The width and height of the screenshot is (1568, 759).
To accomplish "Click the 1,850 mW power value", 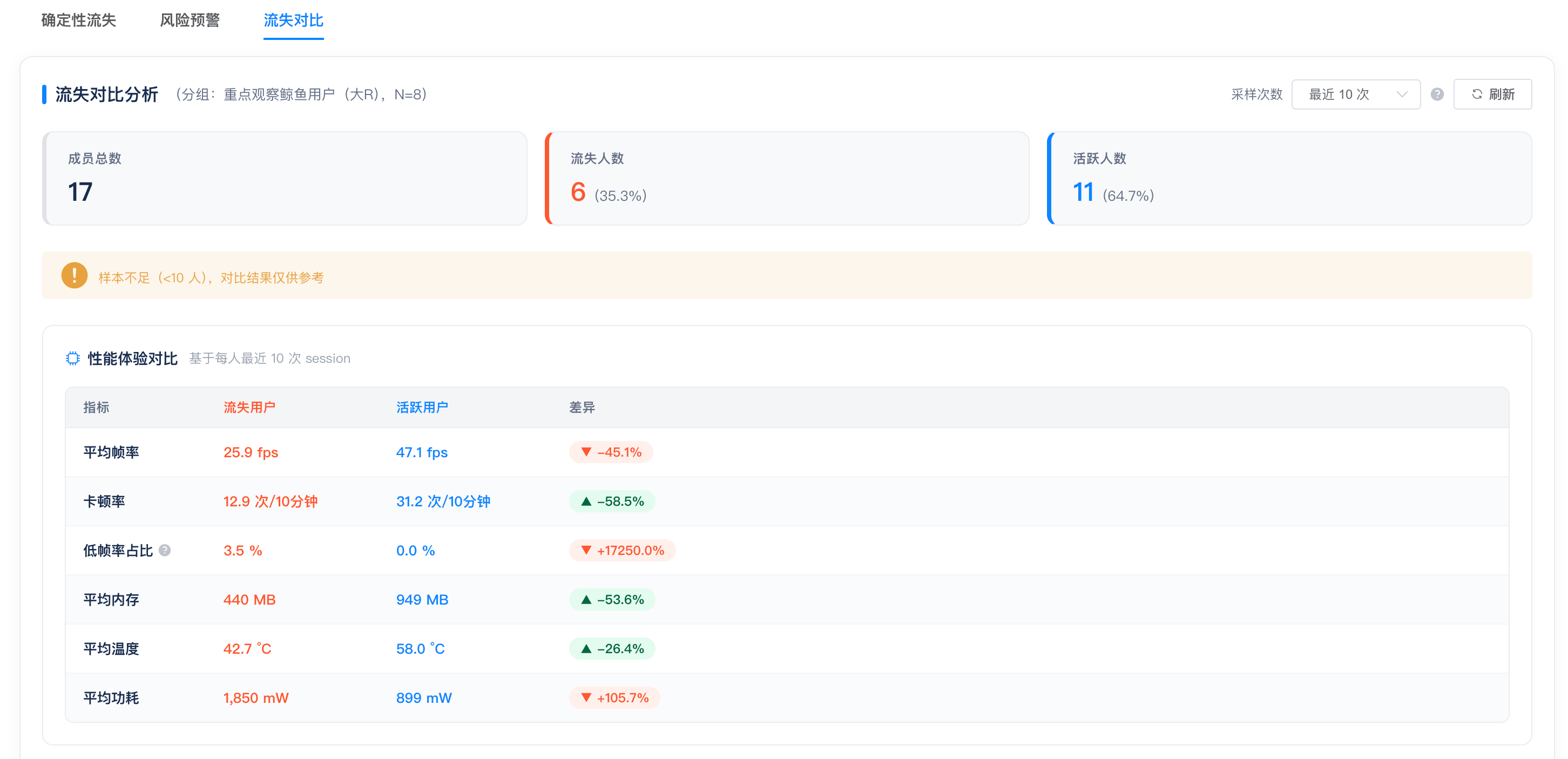I will [256, 698].
